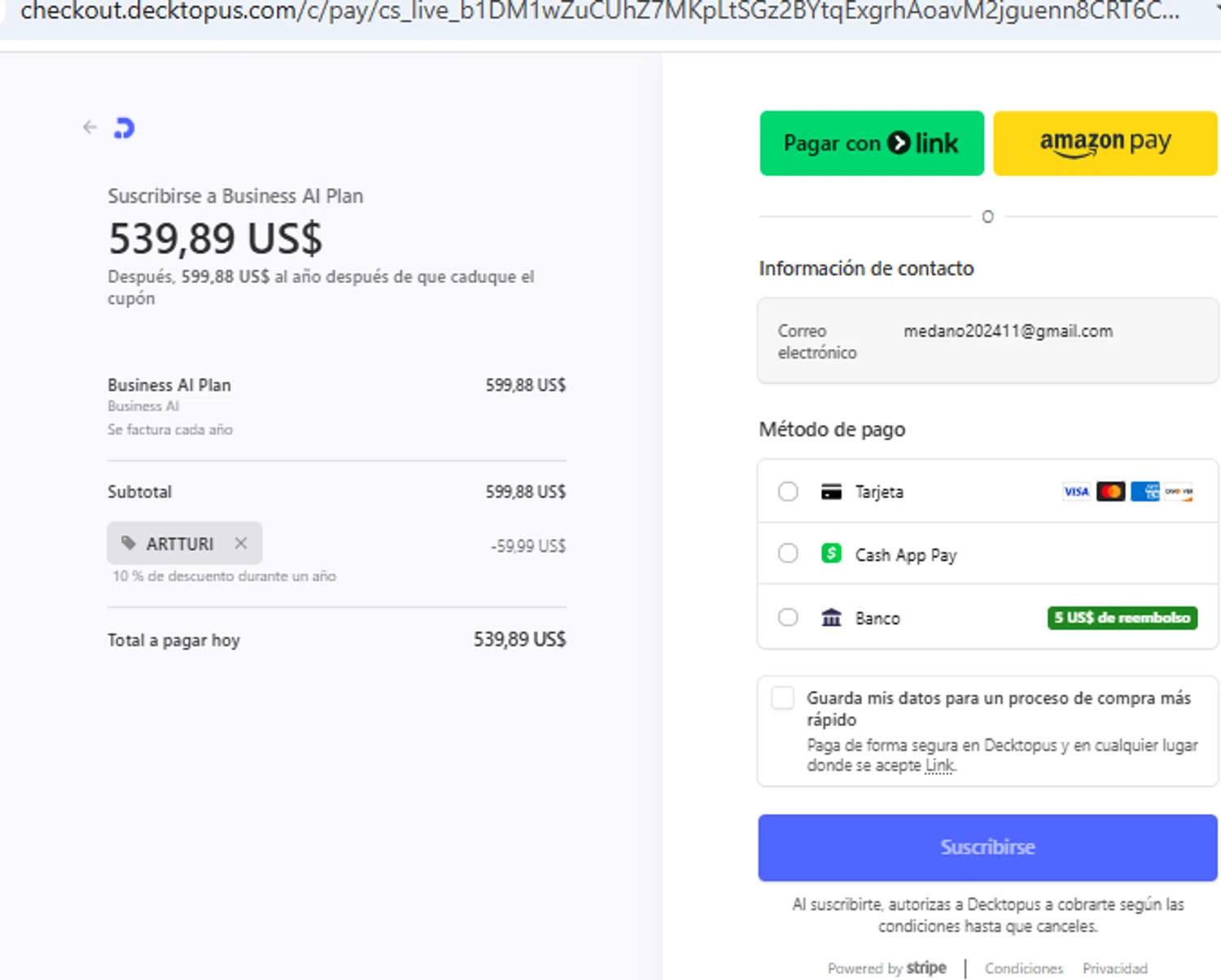The height and width of the screenshot is (980, 1221).
Task: Click 10 % de descuento durante un año
Action: (224, 575)
